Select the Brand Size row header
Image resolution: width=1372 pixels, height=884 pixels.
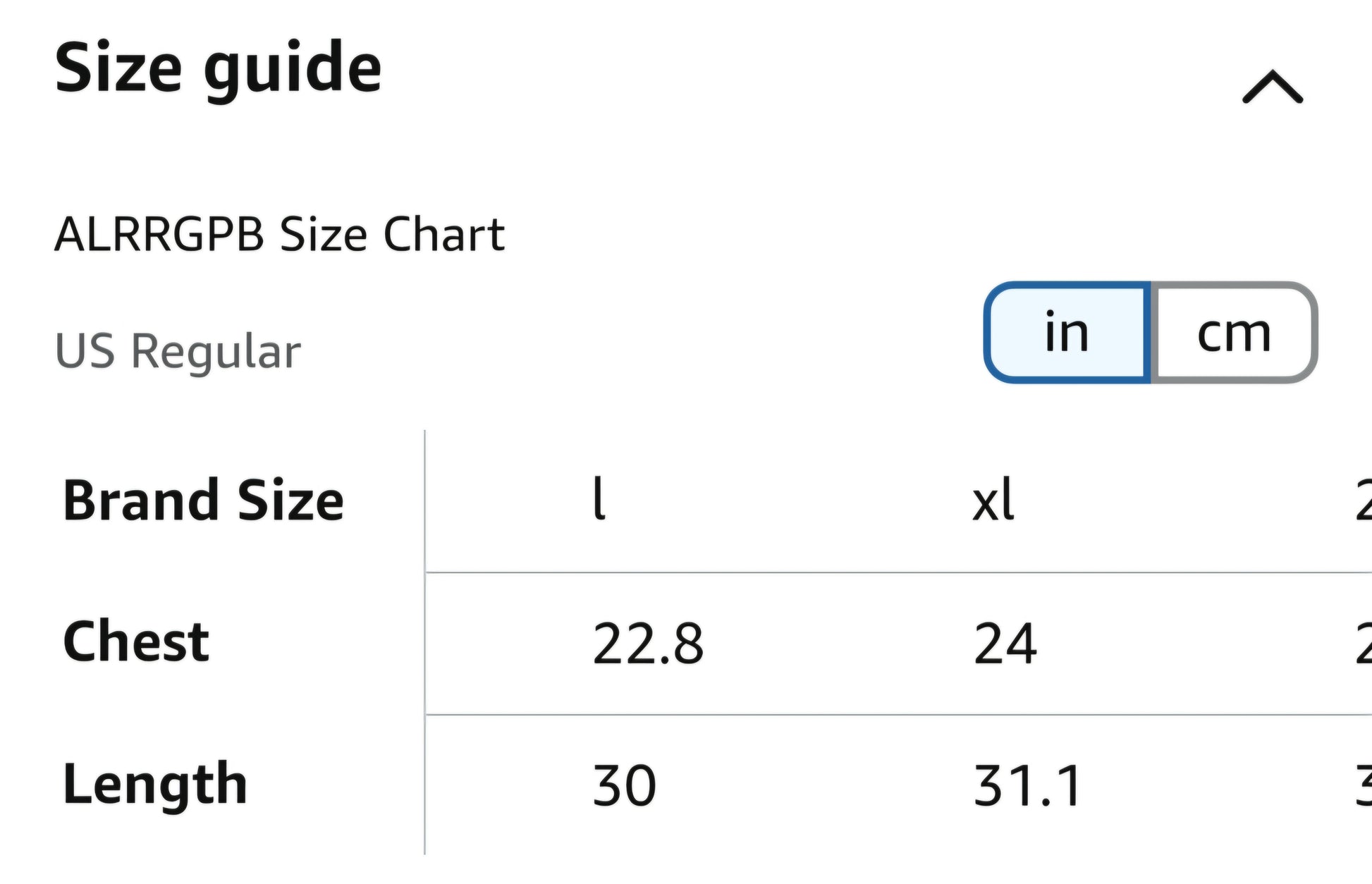point(203,500)
